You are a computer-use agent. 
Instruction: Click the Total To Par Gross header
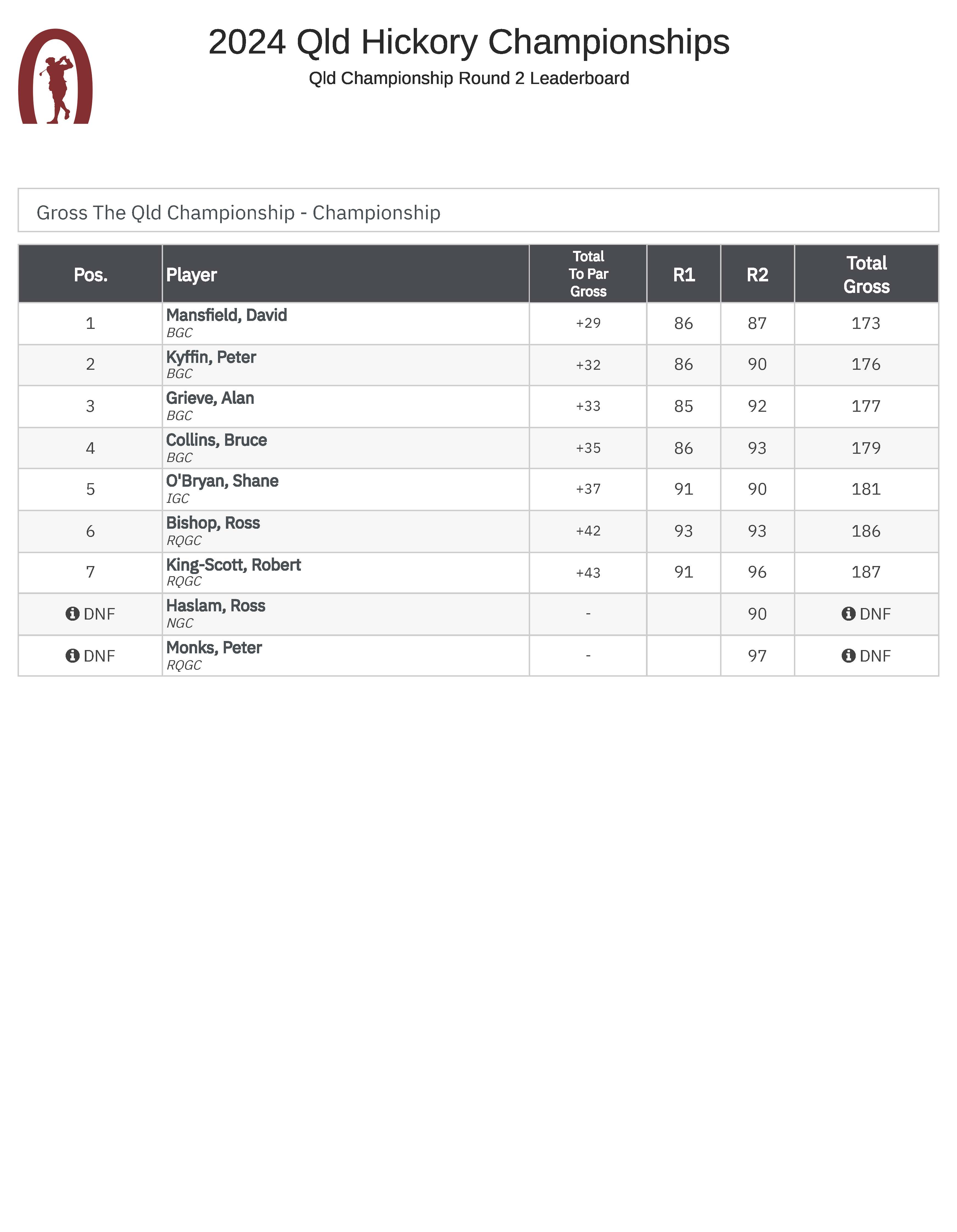click(588, 274)
